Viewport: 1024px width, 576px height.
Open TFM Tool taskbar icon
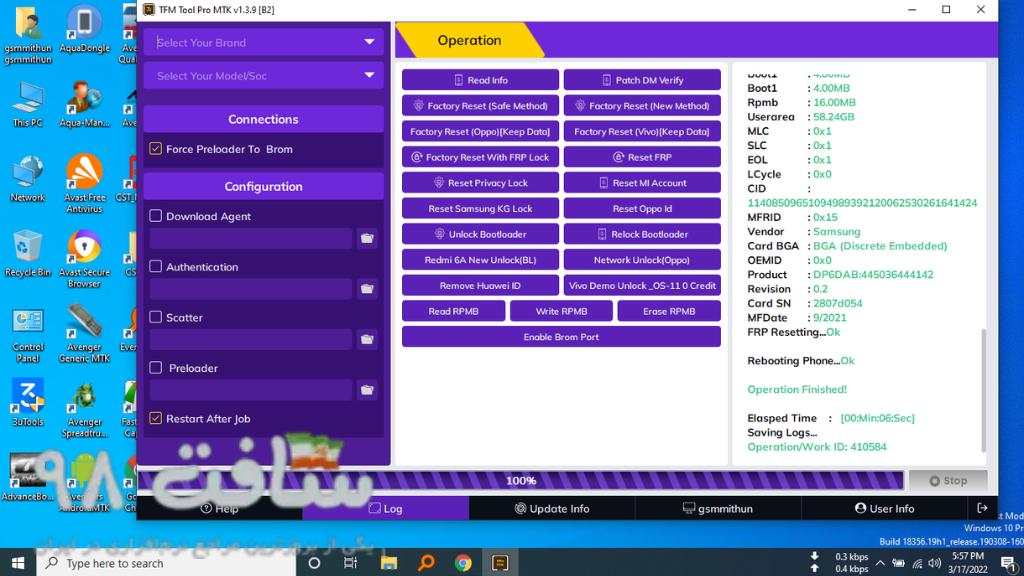coord(500,563)
